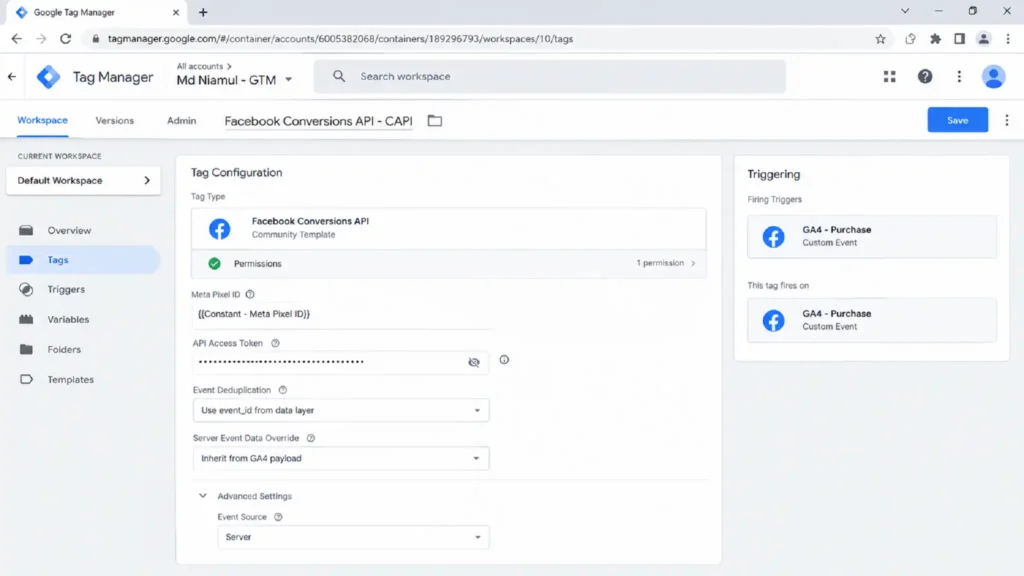The image size is (1024, 576).
Task: Open Tags in the sidebar
Action: tap(84, 260)
